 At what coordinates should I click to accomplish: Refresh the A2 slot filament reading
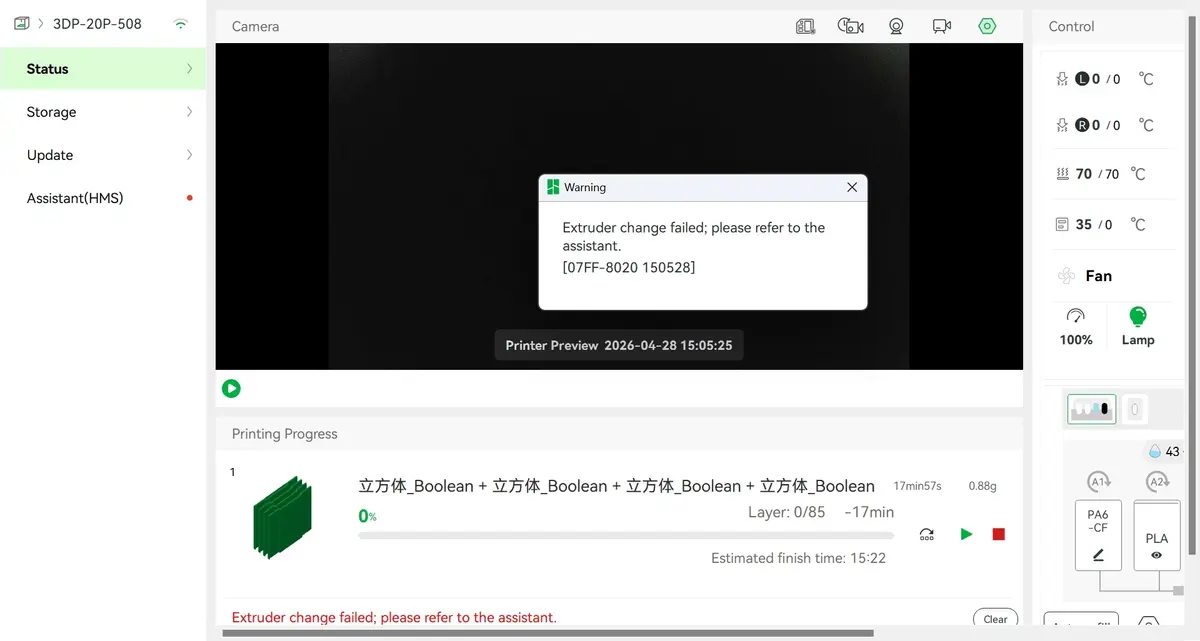point(1157,482)
